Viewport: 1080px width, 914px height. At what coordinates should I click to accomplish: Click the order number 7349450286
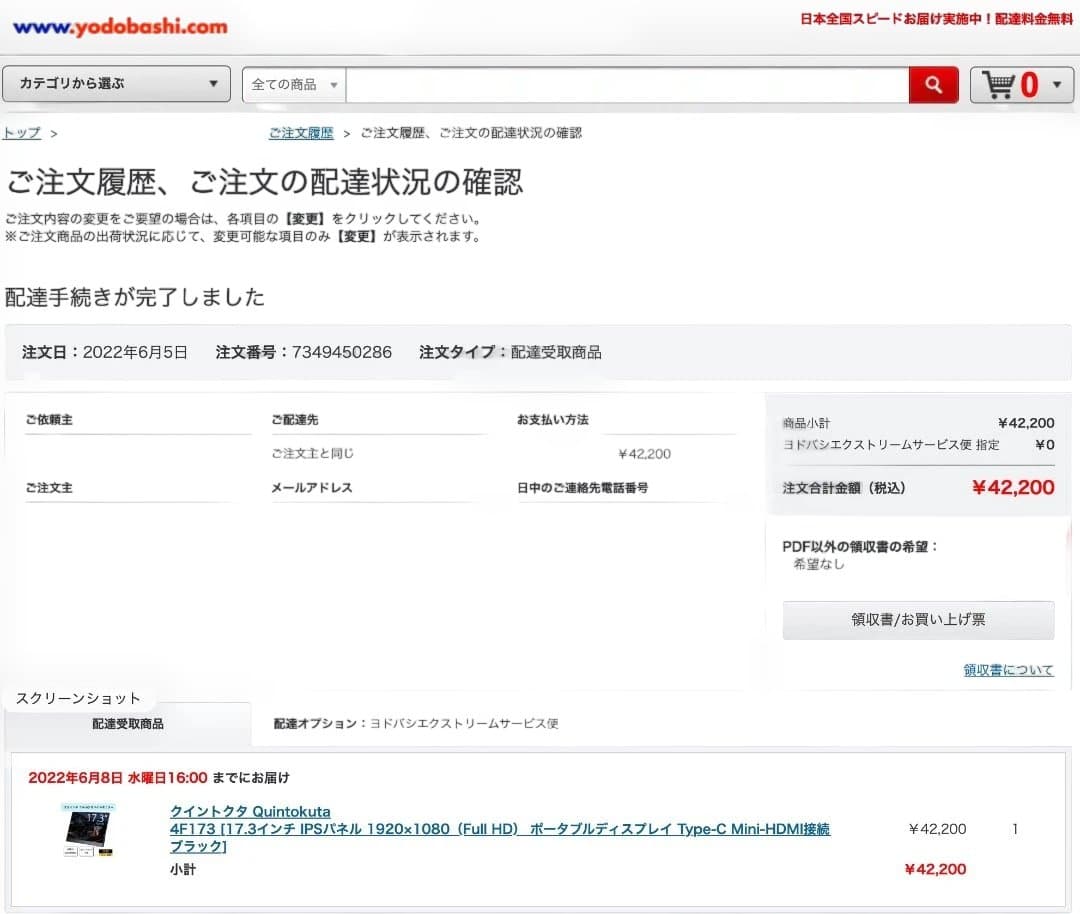[342, 352]
